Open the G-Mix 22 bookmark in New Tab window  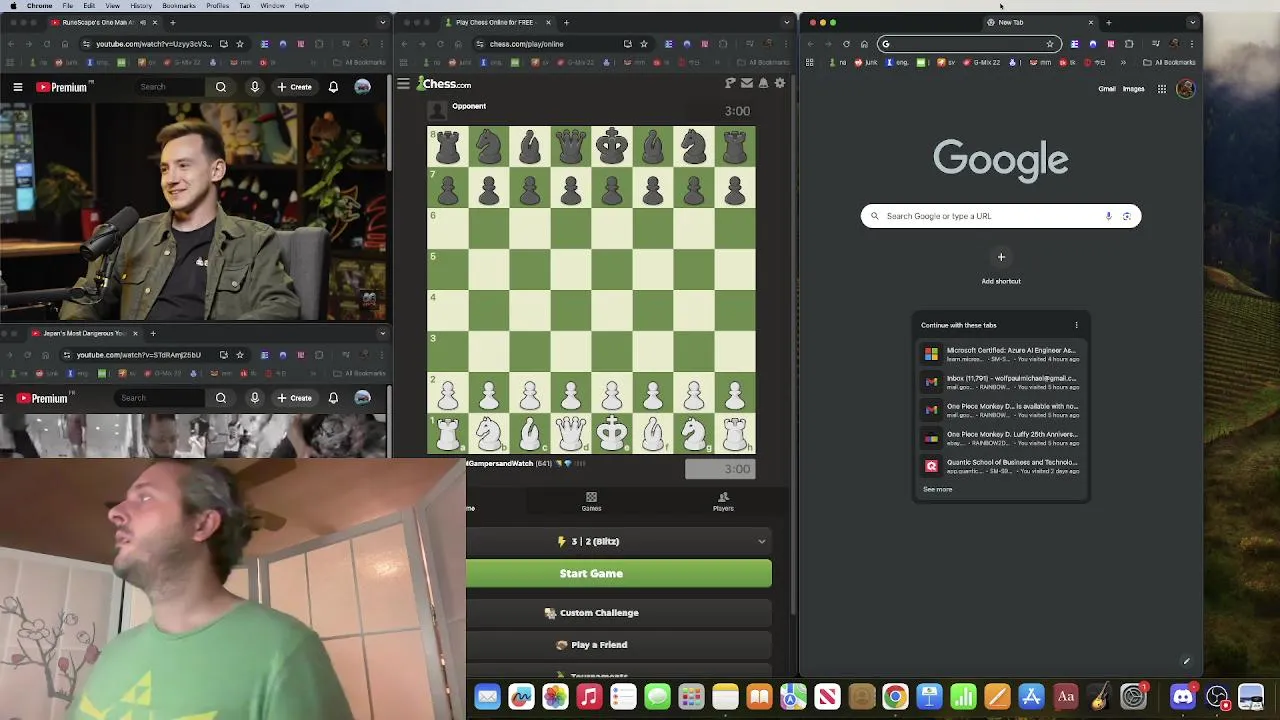point(980,62)
